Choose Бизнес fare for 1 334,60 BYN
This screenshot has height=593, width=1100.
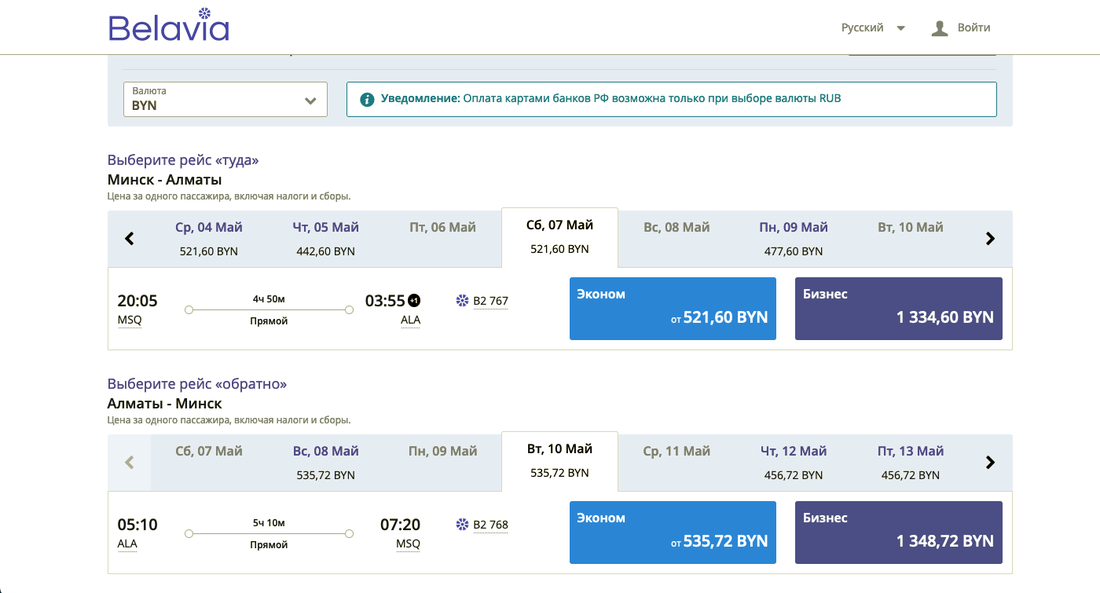[x=898, y=309]
